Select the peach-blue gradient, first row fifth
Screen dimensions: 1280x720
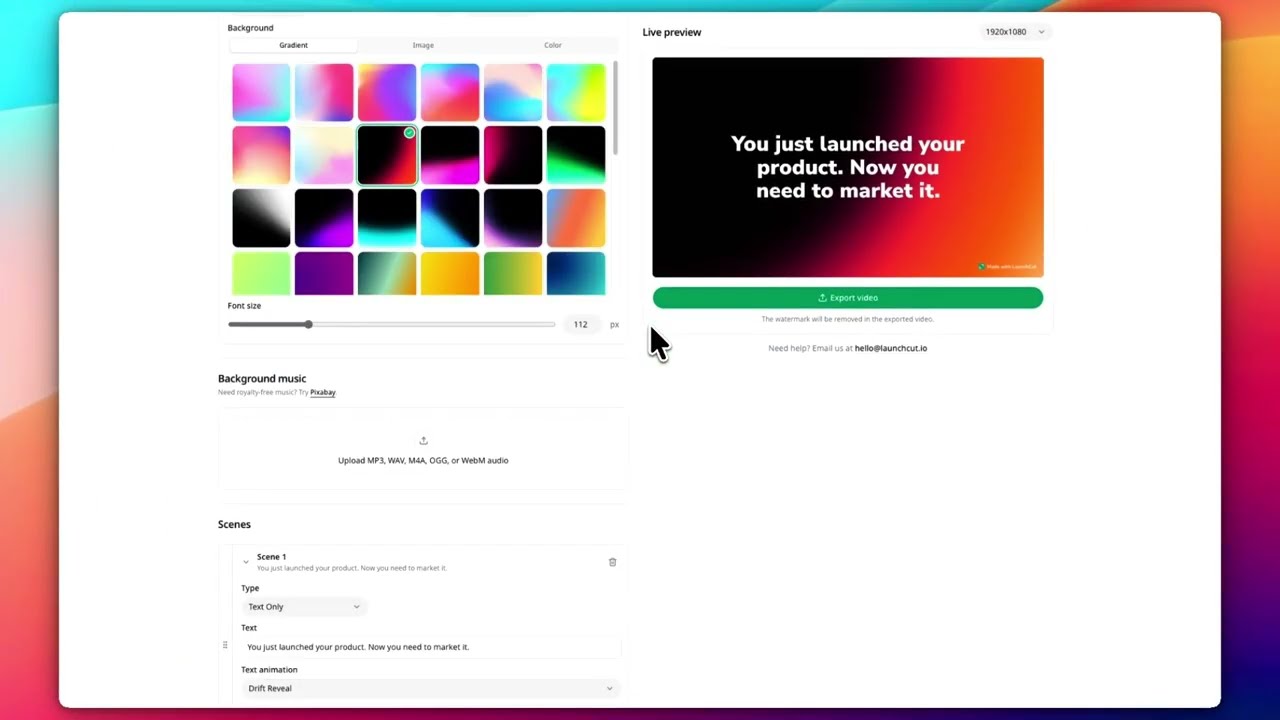tap(513, 92)
